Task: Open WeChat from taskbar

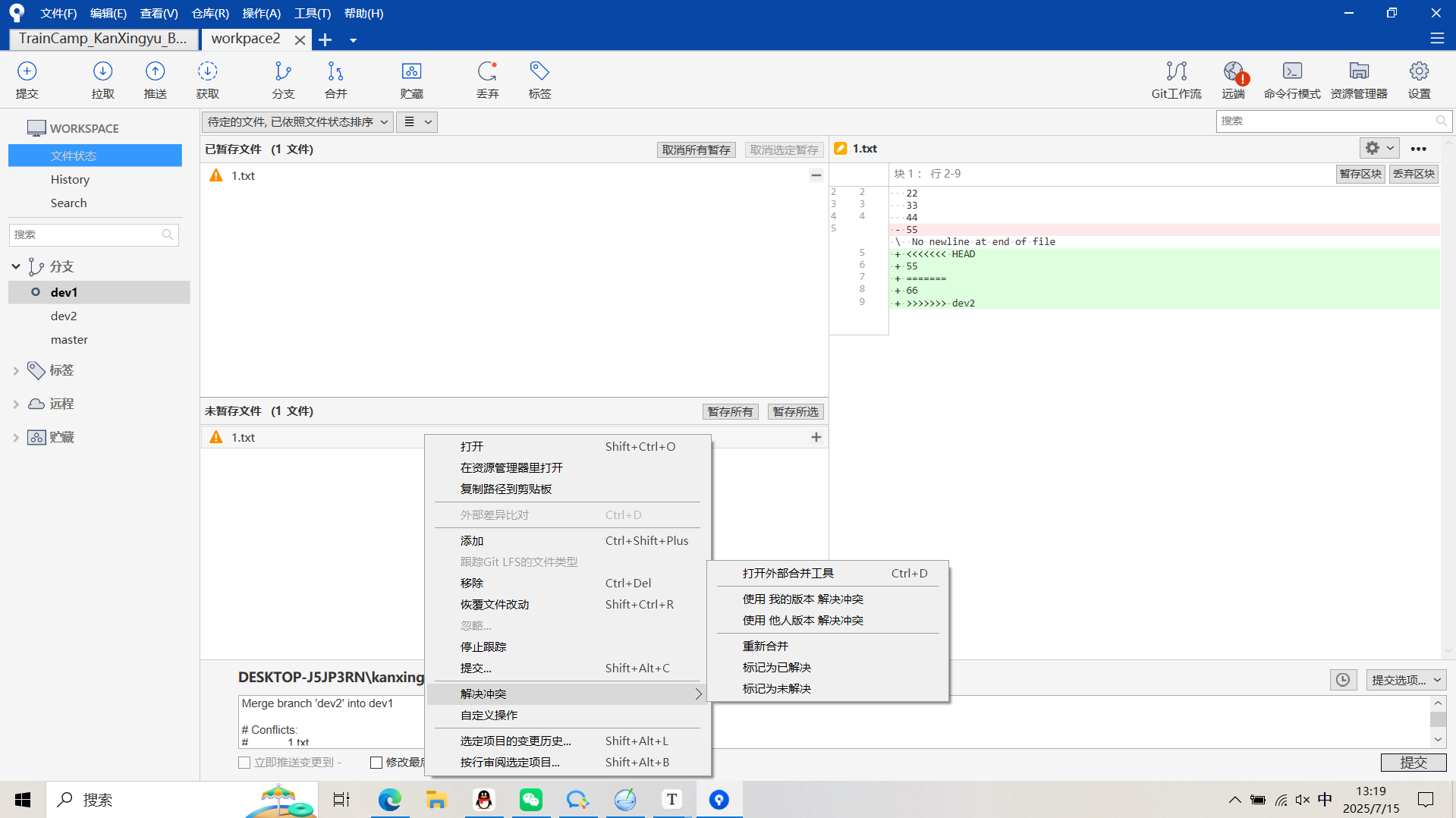Action: [530, 799]
